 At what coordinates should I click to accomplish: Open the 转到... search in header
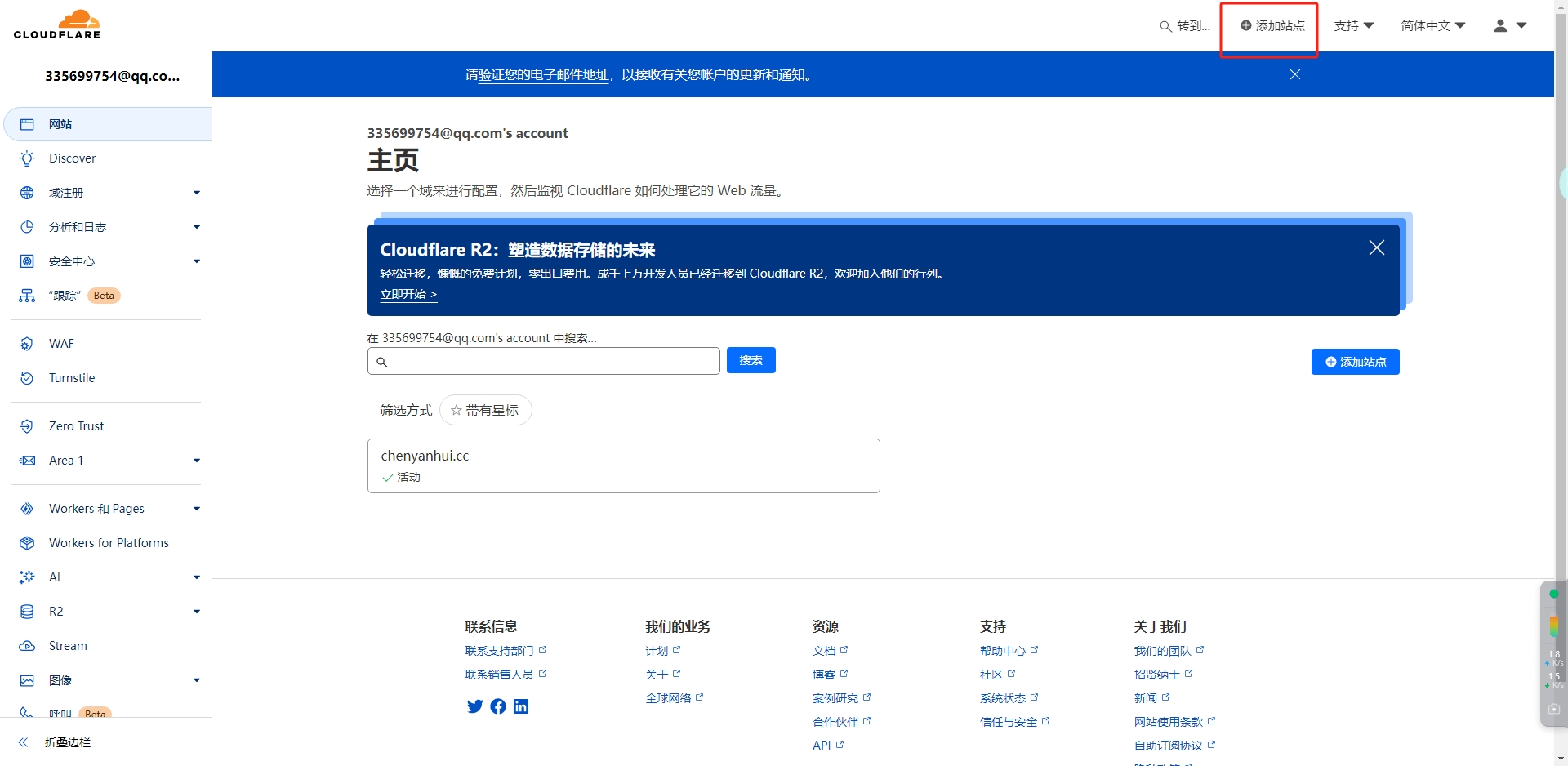[1185, 26]
